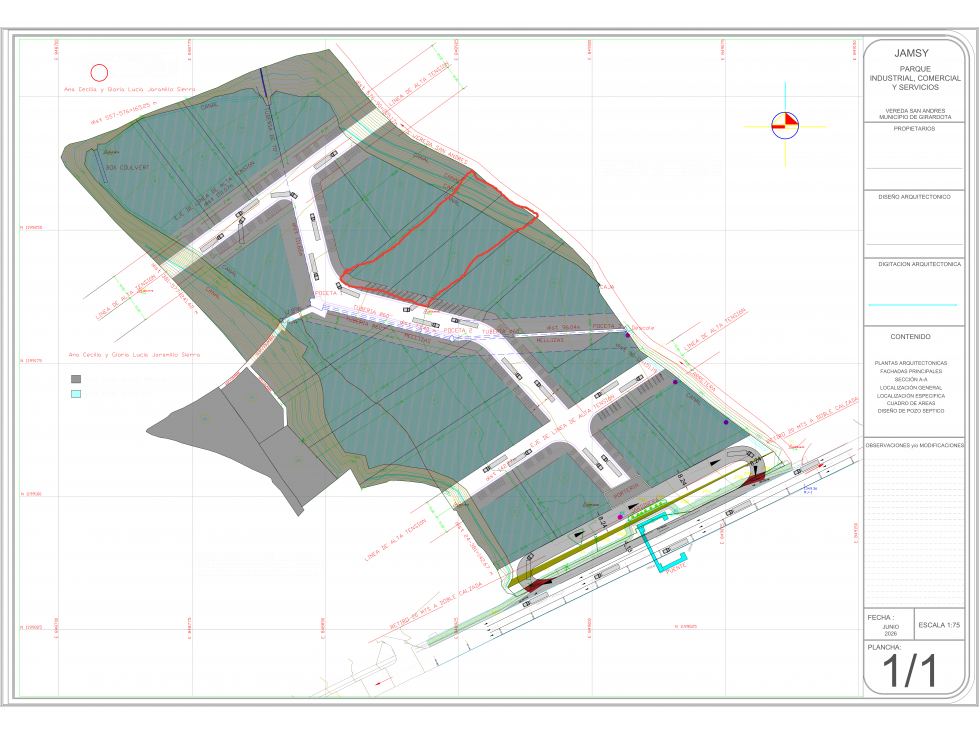Click the 'TUBERIA DE 70"' pipe label

[x=273, y=132]
